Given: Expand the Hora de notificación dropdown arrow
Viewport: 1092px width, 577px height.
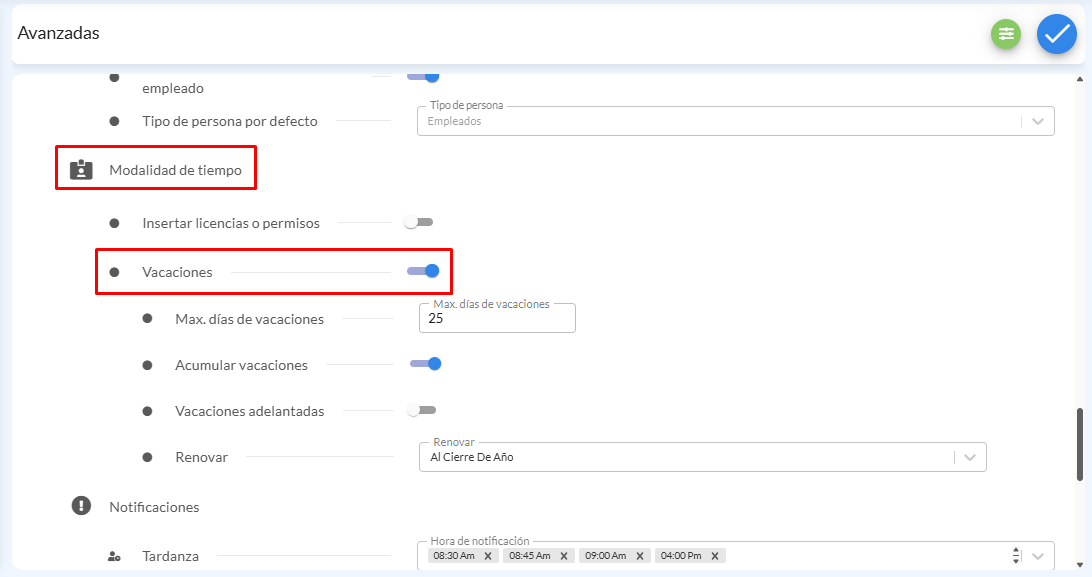Looking at the screenshot, I should click(1037, 556).
